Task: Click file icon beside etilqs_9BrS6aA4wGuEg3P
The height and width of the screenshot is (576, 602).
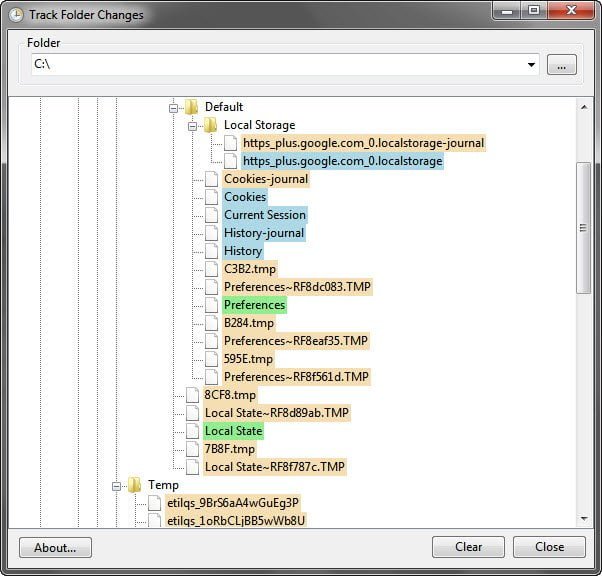Action: (x=154, y=503)
